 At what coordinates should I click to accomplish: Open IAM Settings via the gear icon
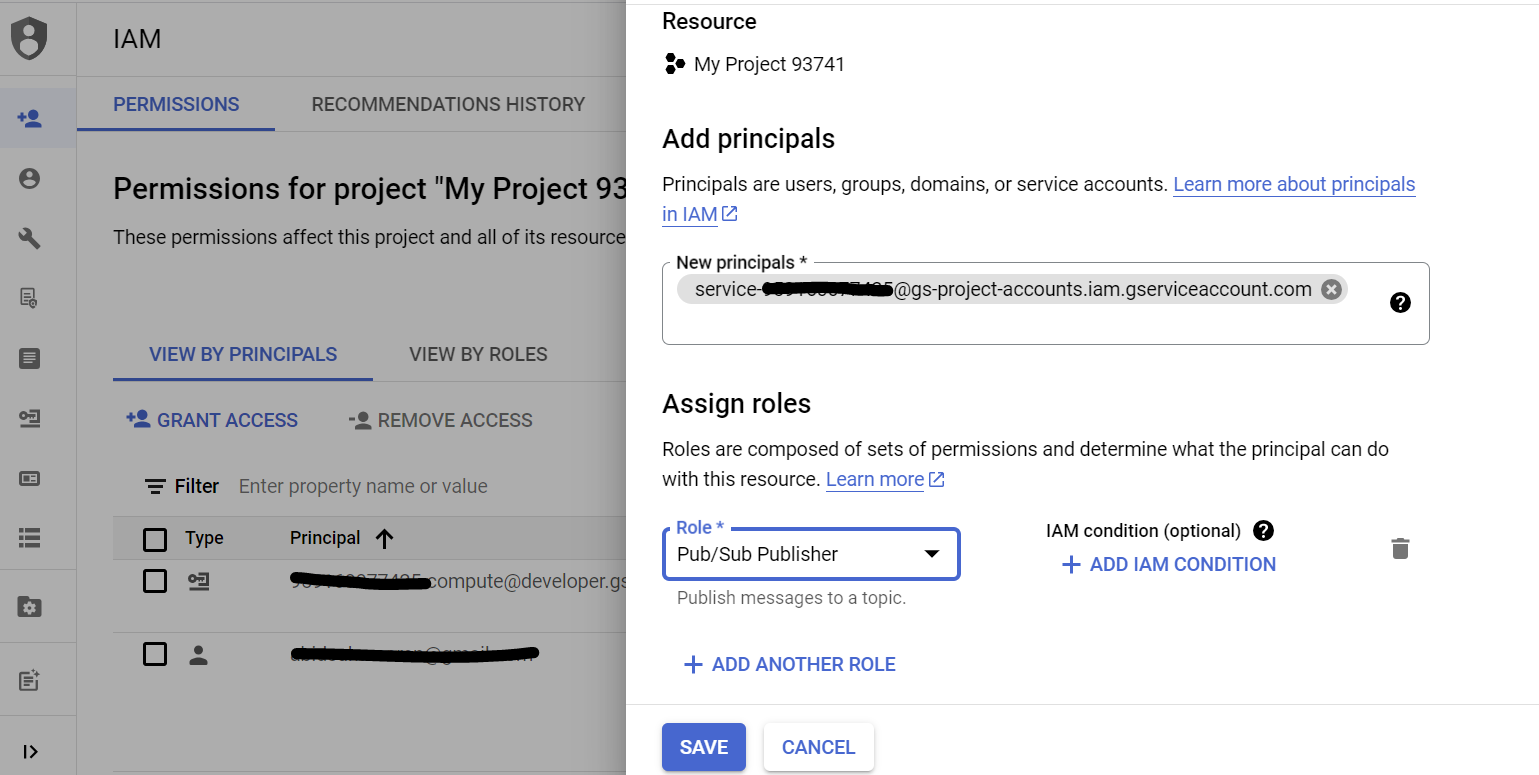(30, 606)
